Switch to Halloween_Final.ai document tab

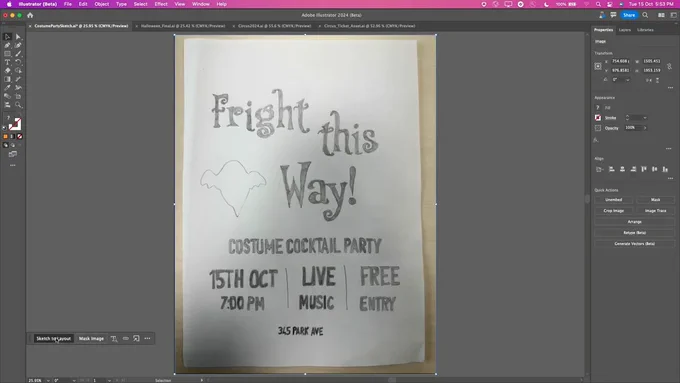click(x=183, y=26)
